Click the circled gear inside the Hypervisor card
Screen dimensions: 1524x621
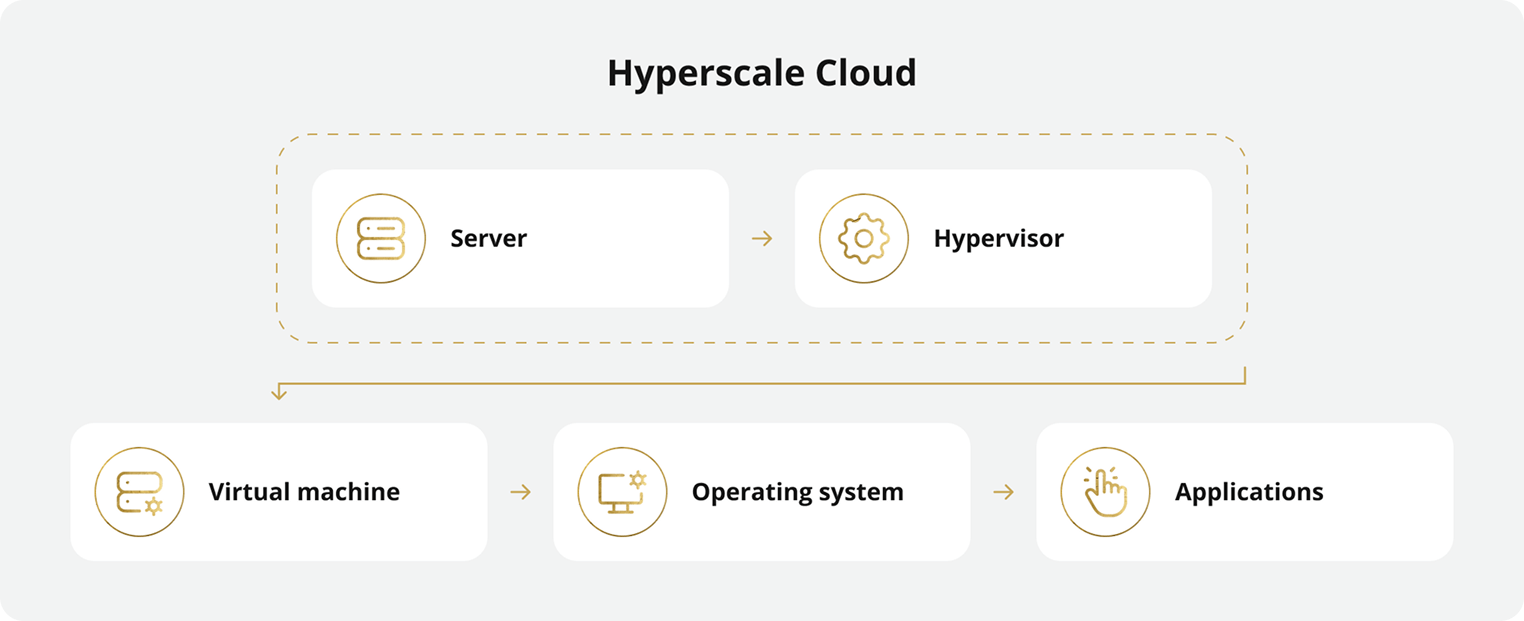(x=862, y=238)
